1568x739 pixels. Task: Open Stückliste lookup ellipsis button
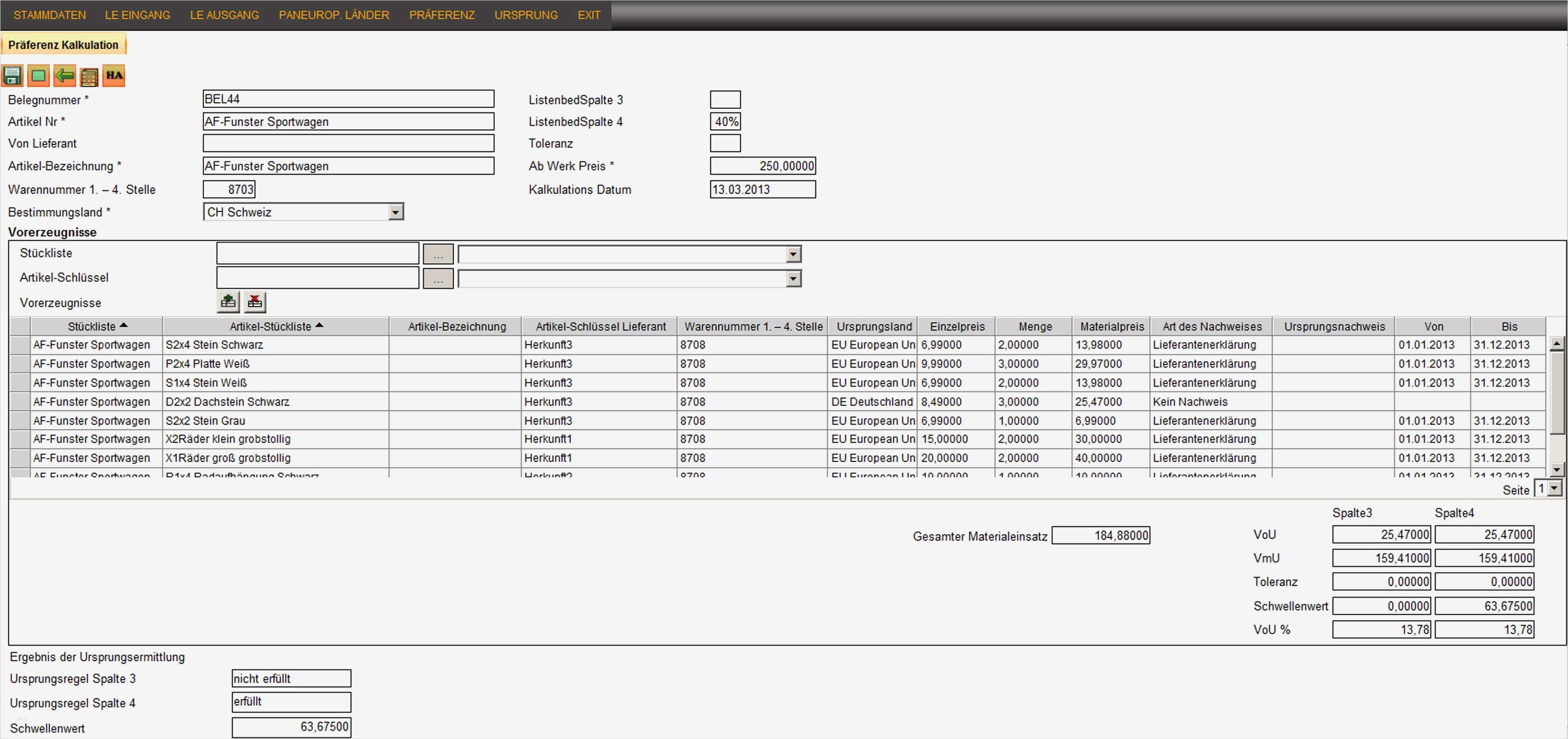[x=438, y=254]
